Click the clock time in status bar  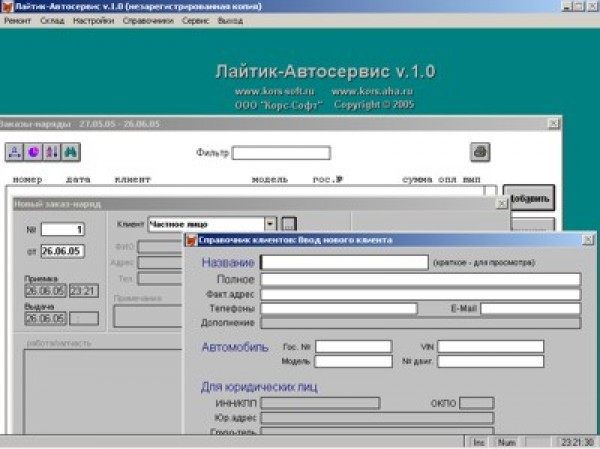[x=577, y=442]
